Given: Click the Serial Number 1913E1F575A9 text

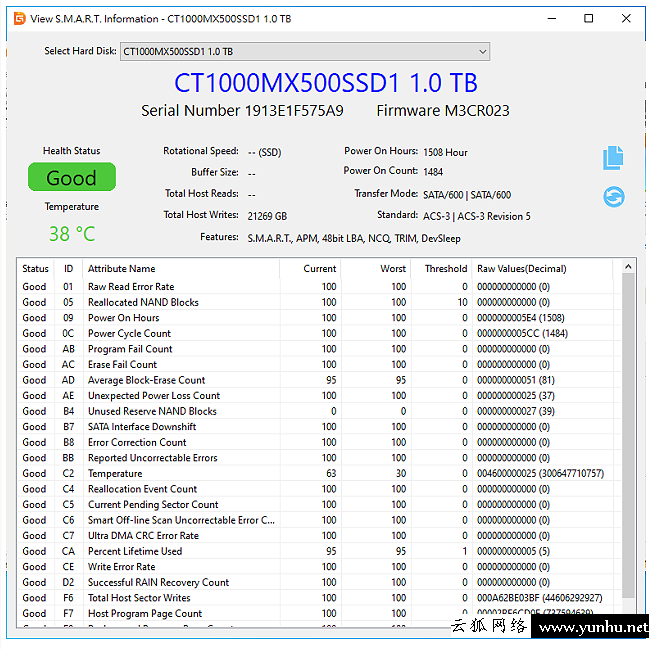Looking at the screenshot, I should [x=242, y=111].
